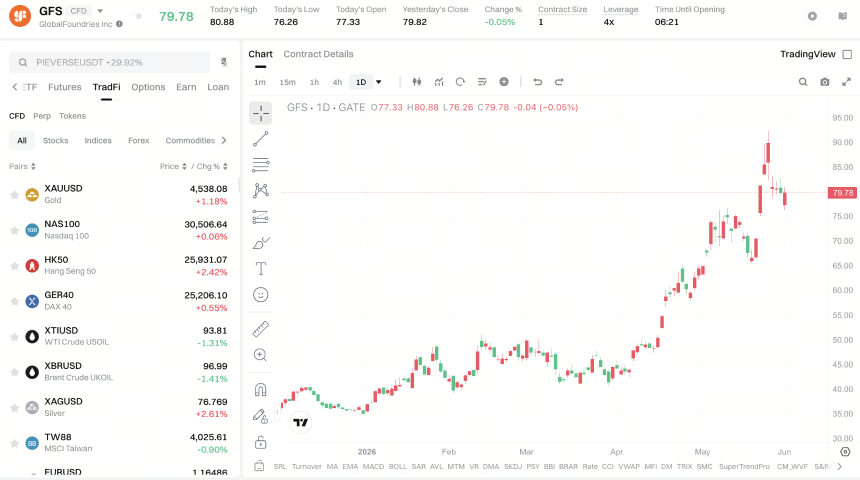860x480 pixels.
Task: Select the Tokens sub-tab
Action: pyautogui.click(x=72, y=116)
